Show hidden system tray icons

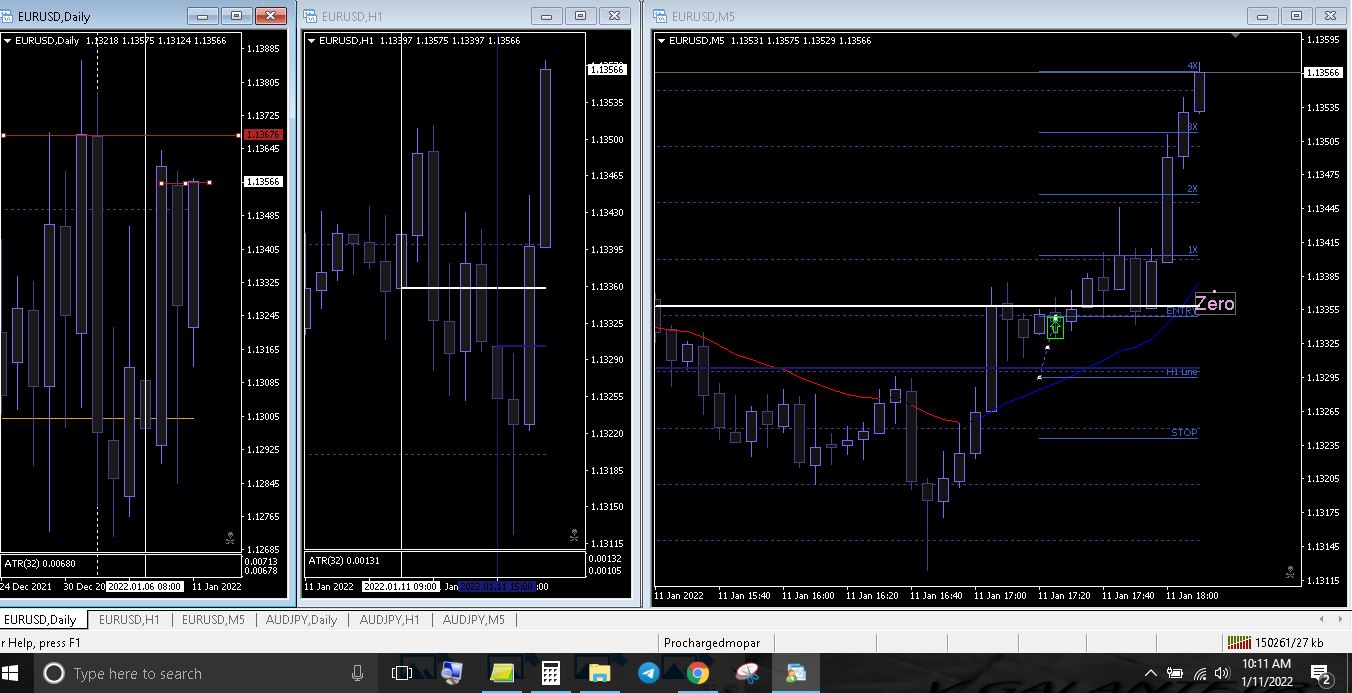pos(1150,673)
